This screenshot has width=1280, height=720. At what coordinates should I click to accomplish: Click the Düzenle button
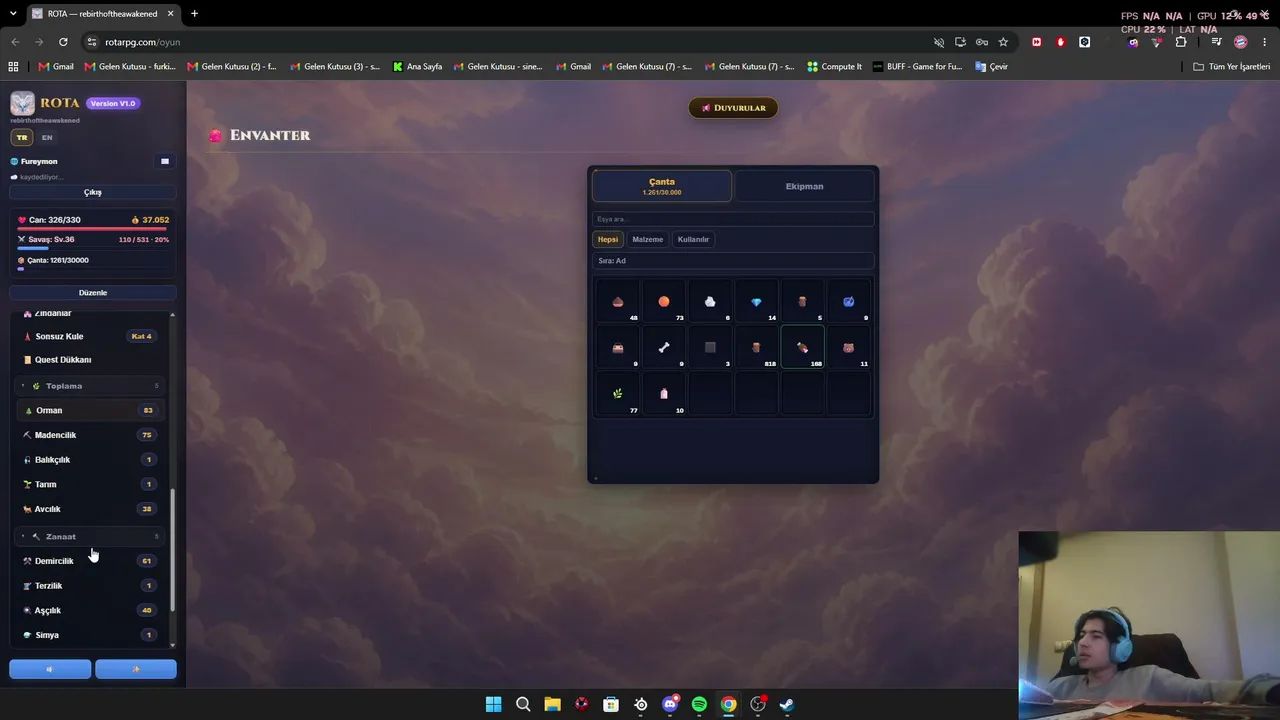pos(93,293)
